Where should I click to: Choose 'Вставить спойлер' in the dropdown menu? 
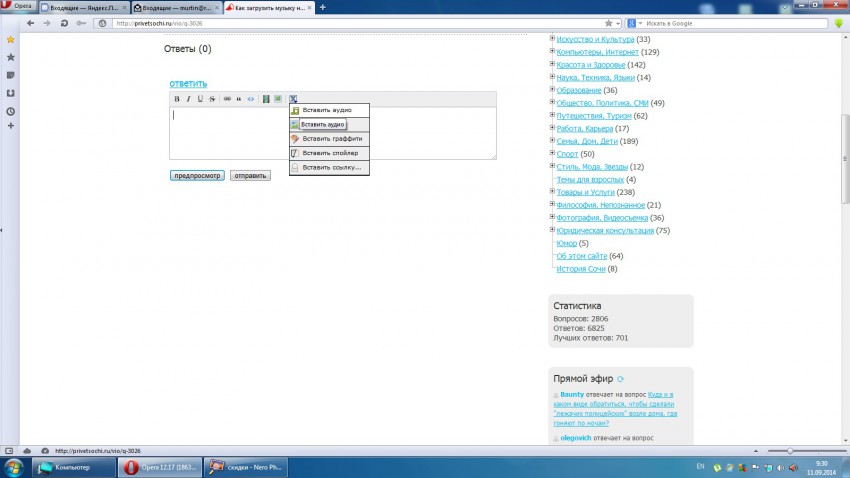point(330,153)
